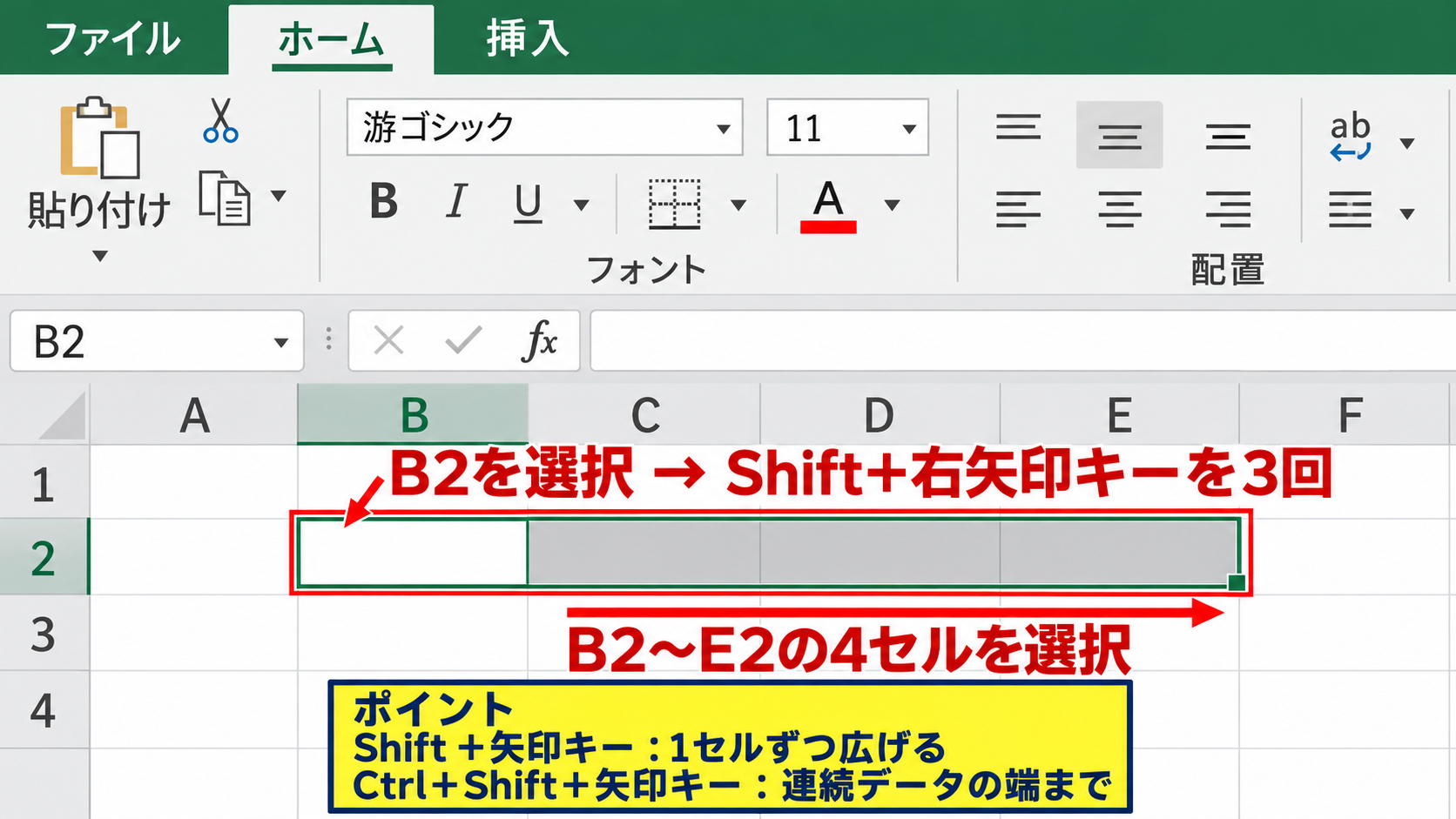Click cell C2 in the selection
This screenshot has height=819, width=1456.
click(644, 553)
